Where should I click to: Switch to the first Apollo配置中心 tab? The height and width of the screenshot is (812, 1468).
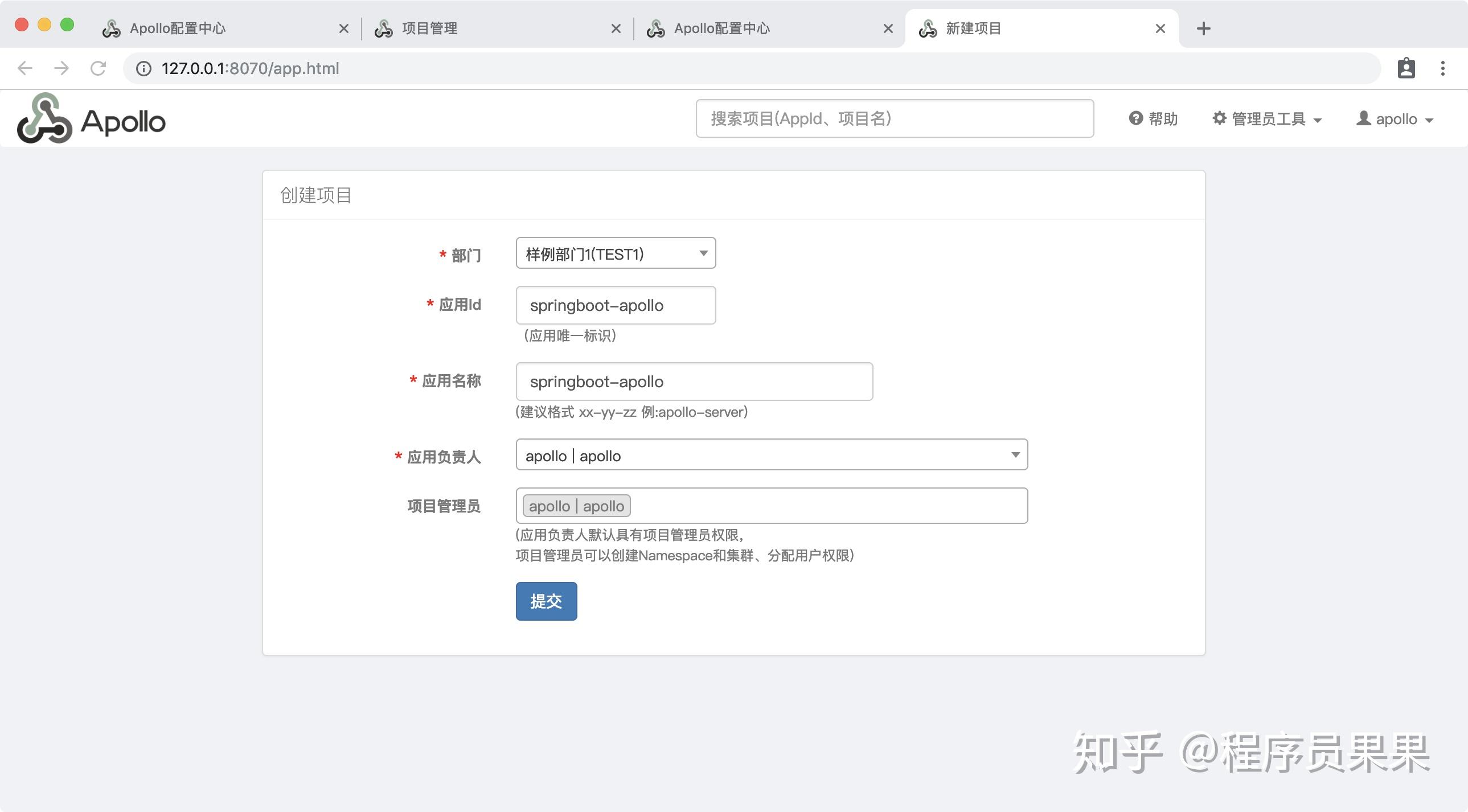(x=225, y=28)
